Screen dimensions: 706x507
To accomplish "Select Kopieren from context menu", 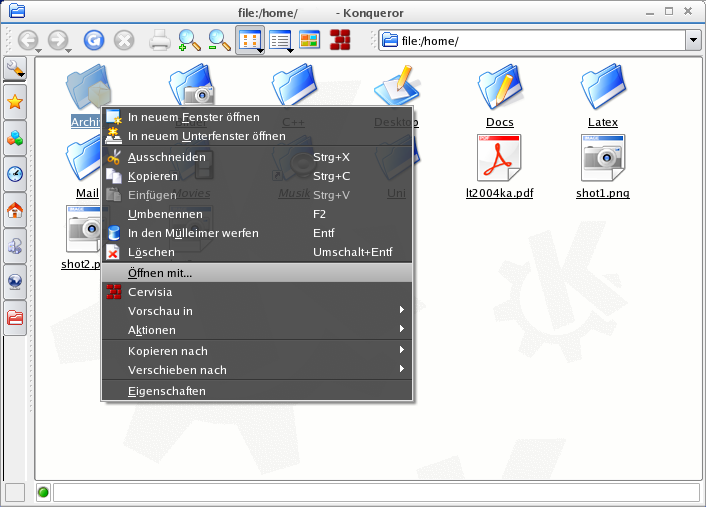I will (257, 176).
